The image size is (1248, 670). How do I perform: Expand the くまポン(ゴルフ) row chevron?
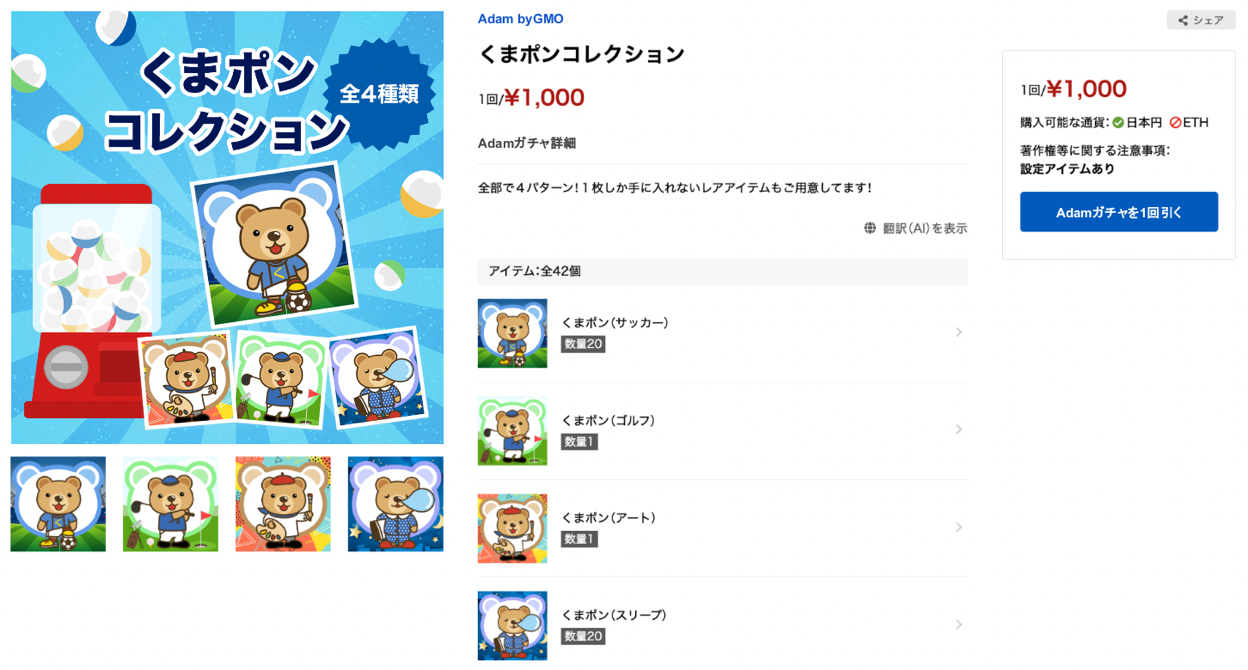[x=958, y=429]
